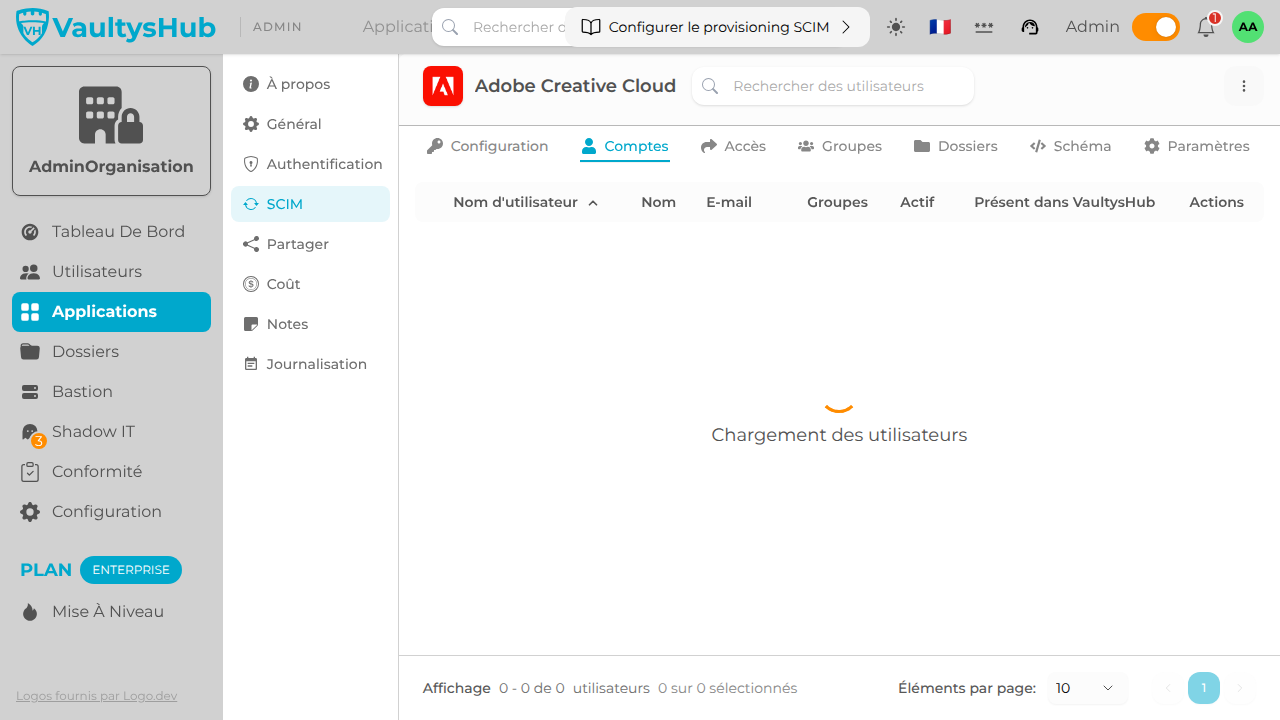The height and width of the screenshot is (720, 1280).
Task: Click the Utilisateurs people icon
Action: pos(30,272)
